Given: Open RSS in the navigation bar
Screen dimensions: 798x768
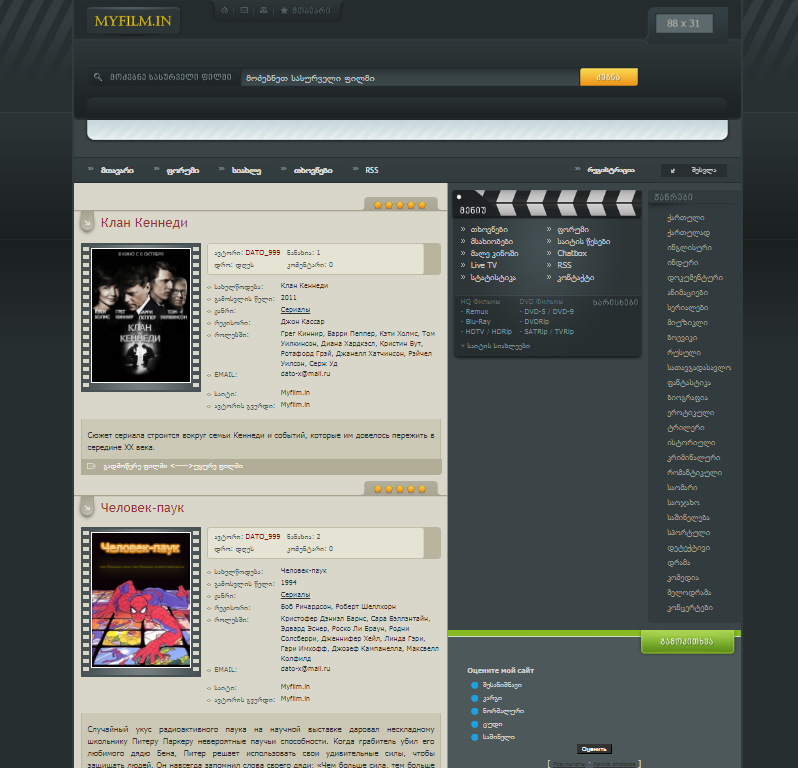Looking at the screenshot, I should coord(372,170).
